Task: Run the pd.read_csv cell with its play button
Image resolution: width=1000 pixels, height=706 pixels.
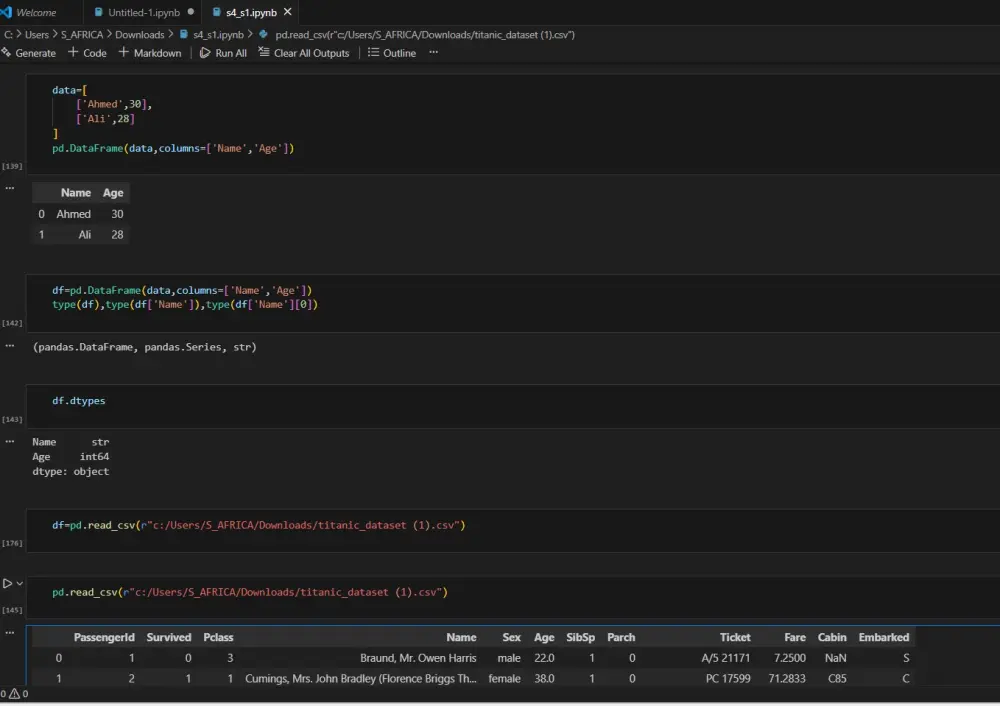Action: point(7,582)
